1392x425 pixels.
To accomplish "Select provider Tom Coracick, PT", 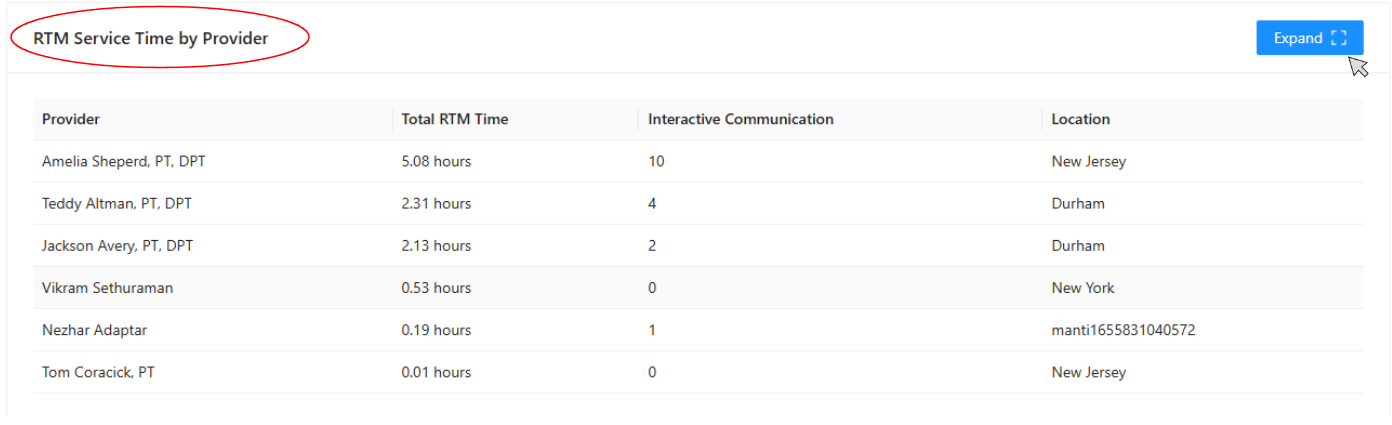I will coord(98,373).
